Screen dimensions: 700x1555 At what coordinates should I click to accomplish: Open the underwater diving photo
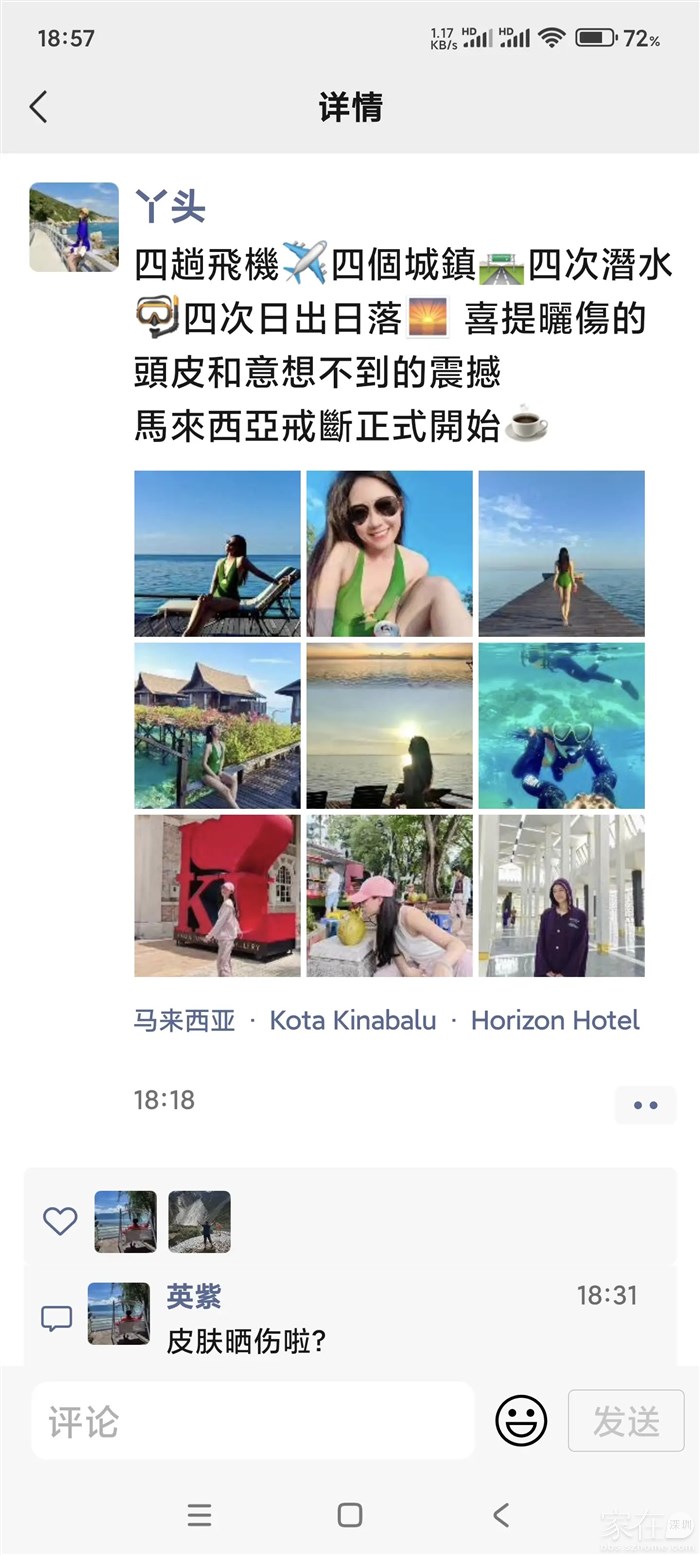pos(561,726)
